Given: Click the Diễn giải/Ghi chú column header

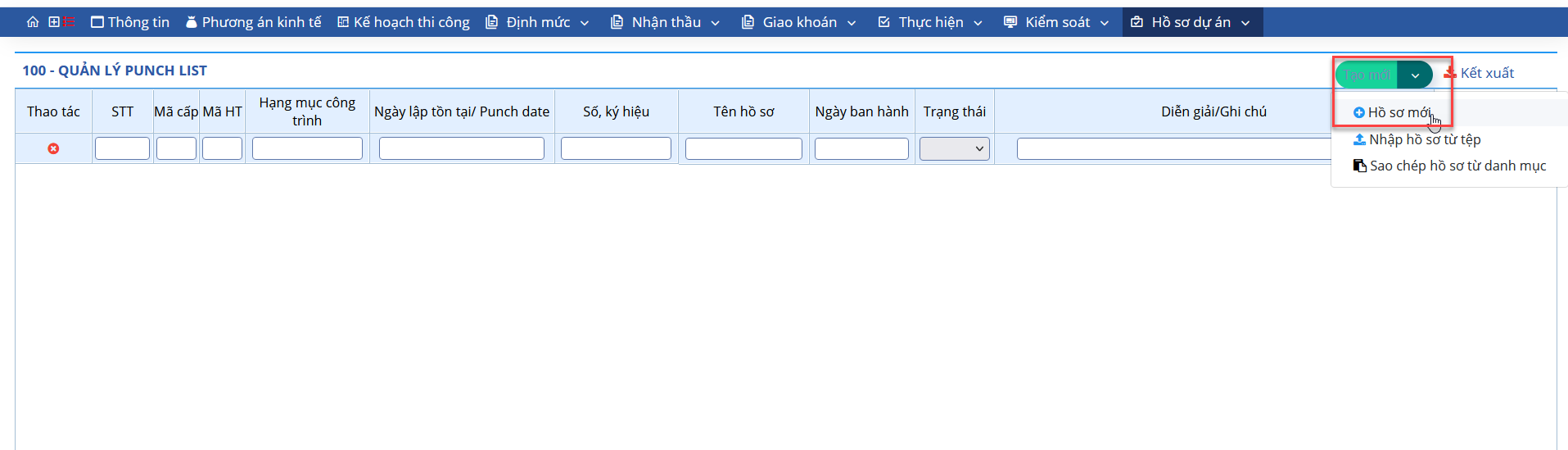Looking at the screenshot, I should 1213,111.
